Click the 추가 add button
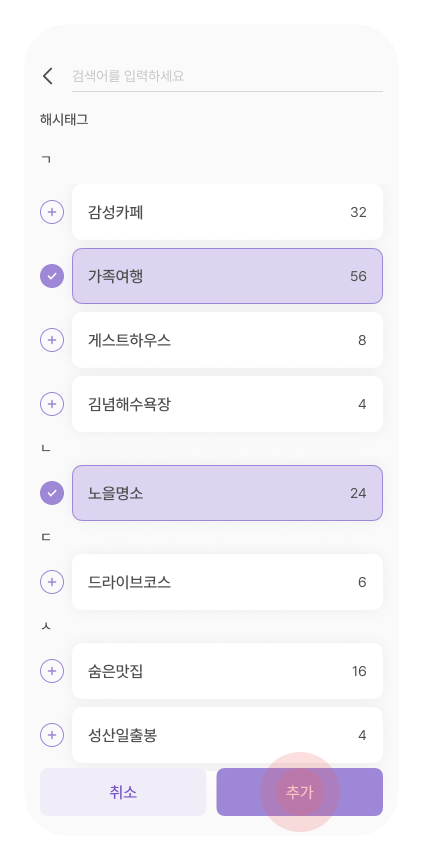The image size is (423, 860). click(x=300, y=792)
